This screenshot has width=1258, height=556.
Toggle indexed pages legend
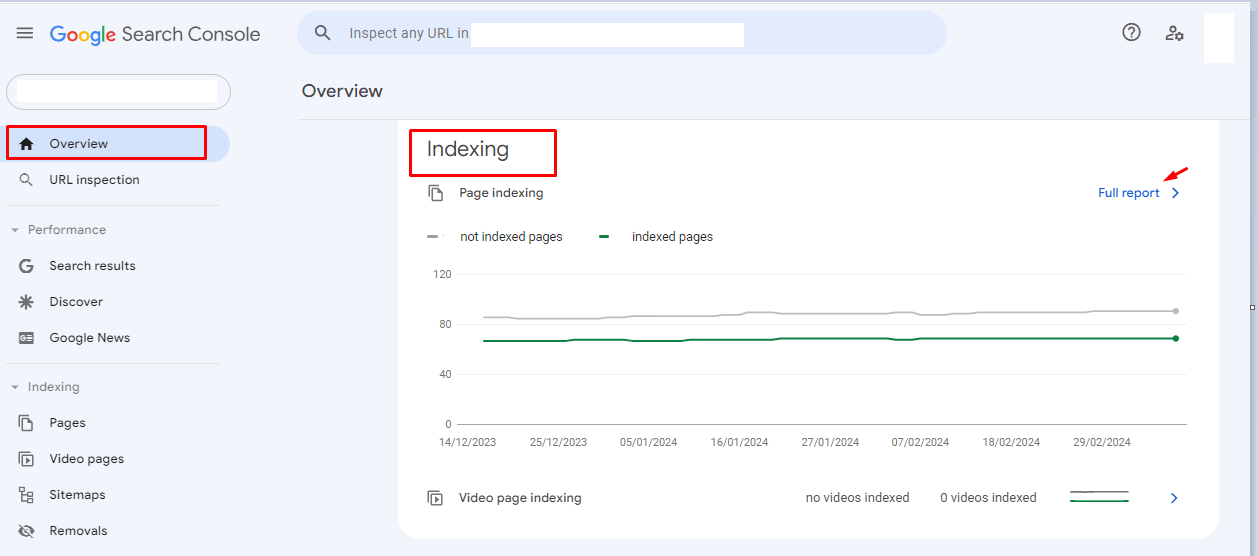(656, 237)
